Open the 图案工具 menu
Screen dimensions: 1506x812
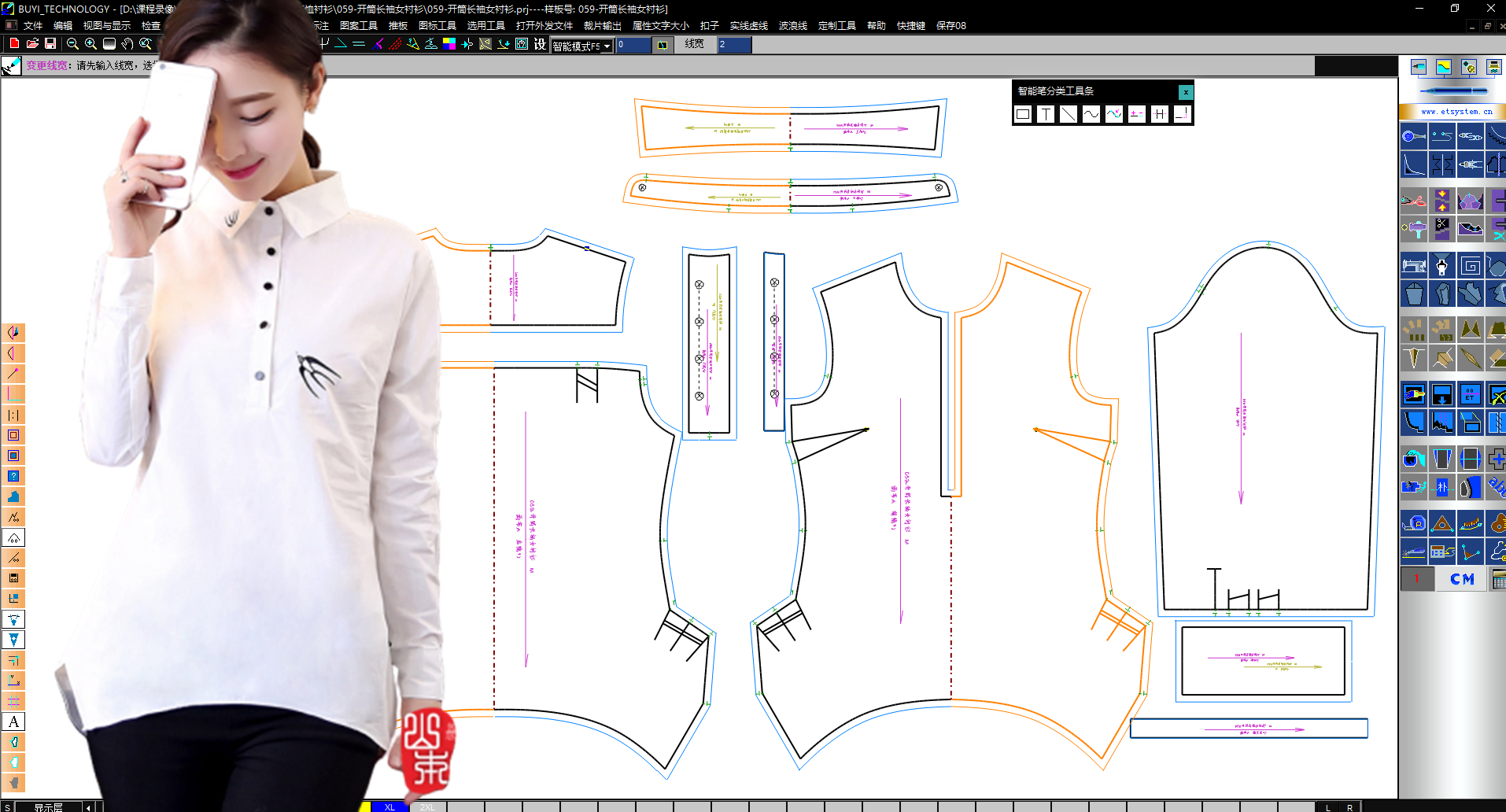pyautogui.click(x=359, y=25)
